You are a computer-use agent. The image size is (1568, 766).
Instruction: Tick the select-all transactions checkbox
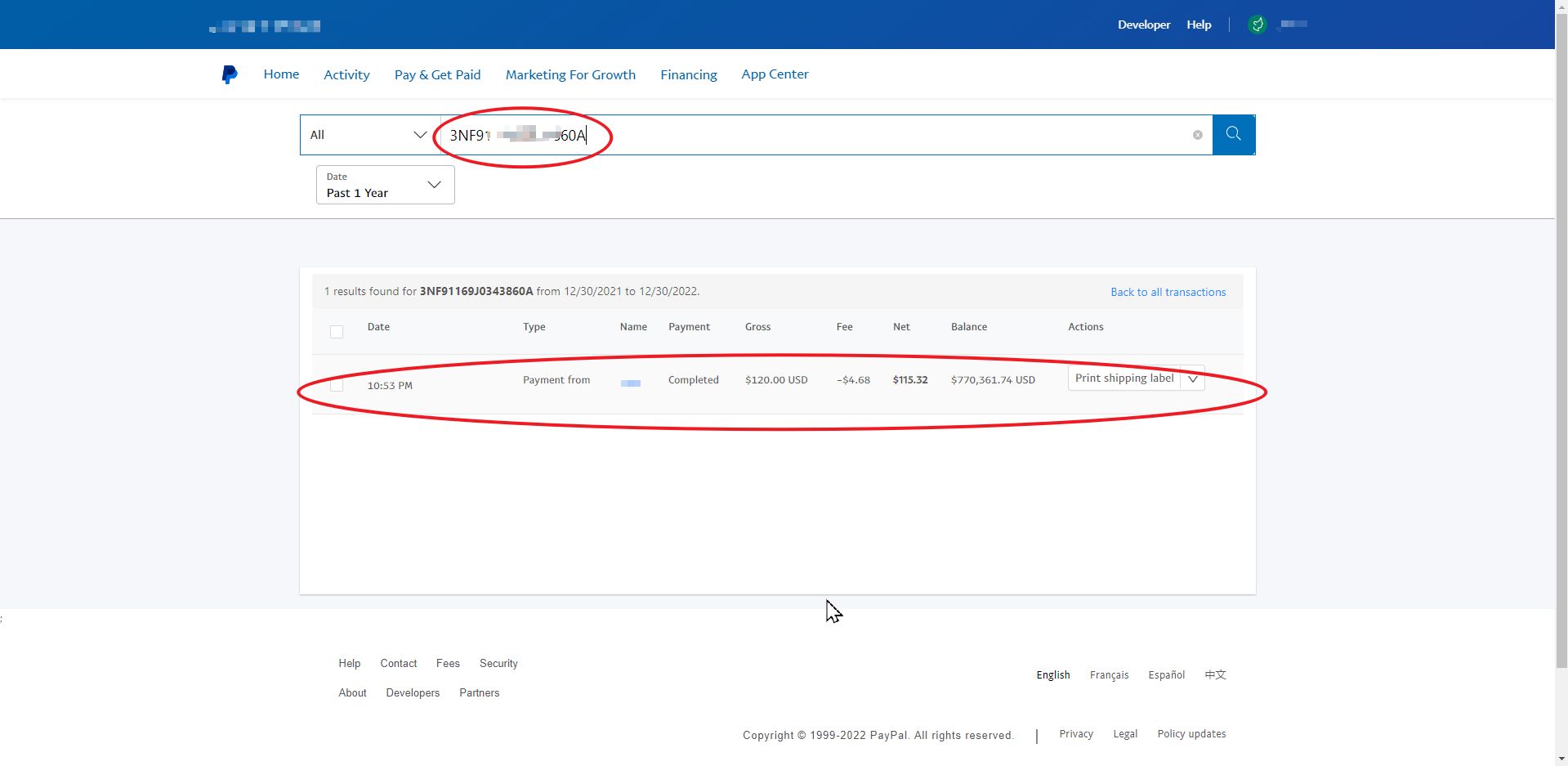tap(337, 332)
